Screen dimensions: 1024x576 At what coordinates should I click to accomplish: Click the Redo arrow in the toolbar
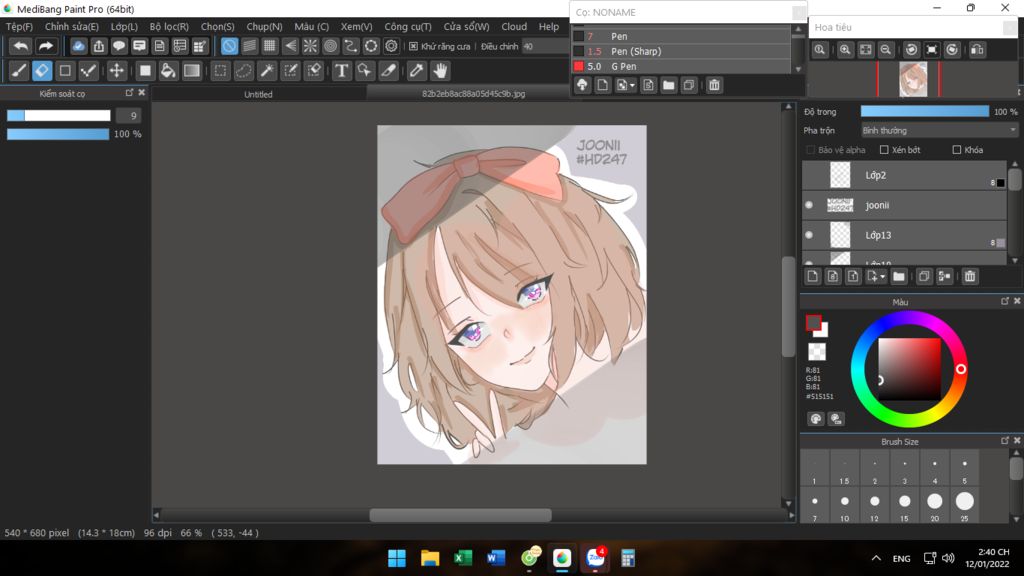pos(45,46)
